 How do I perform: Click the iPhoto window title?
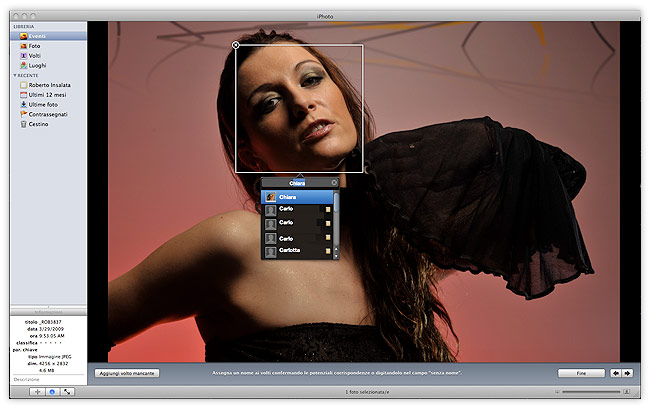(x=325, y=17)
